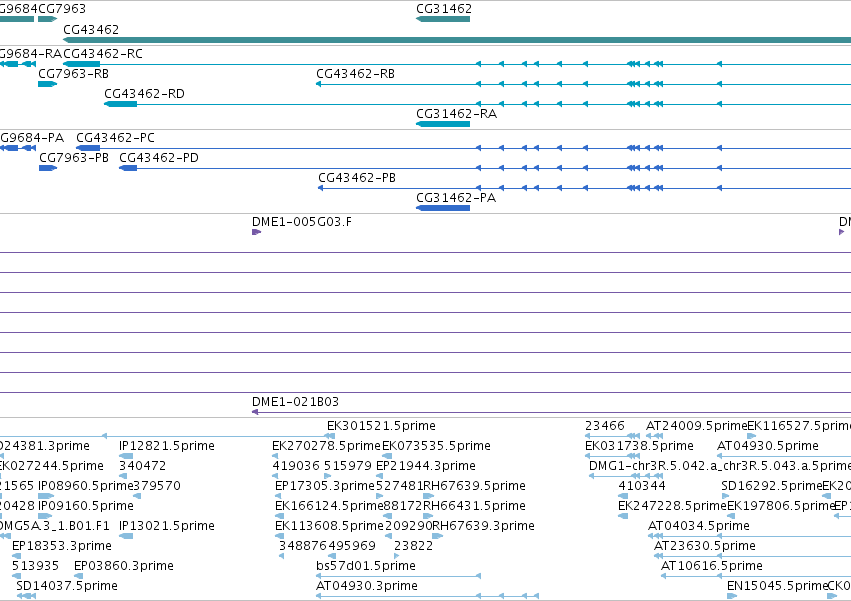Click the IP08960.5prime EST label

point(86,486)
